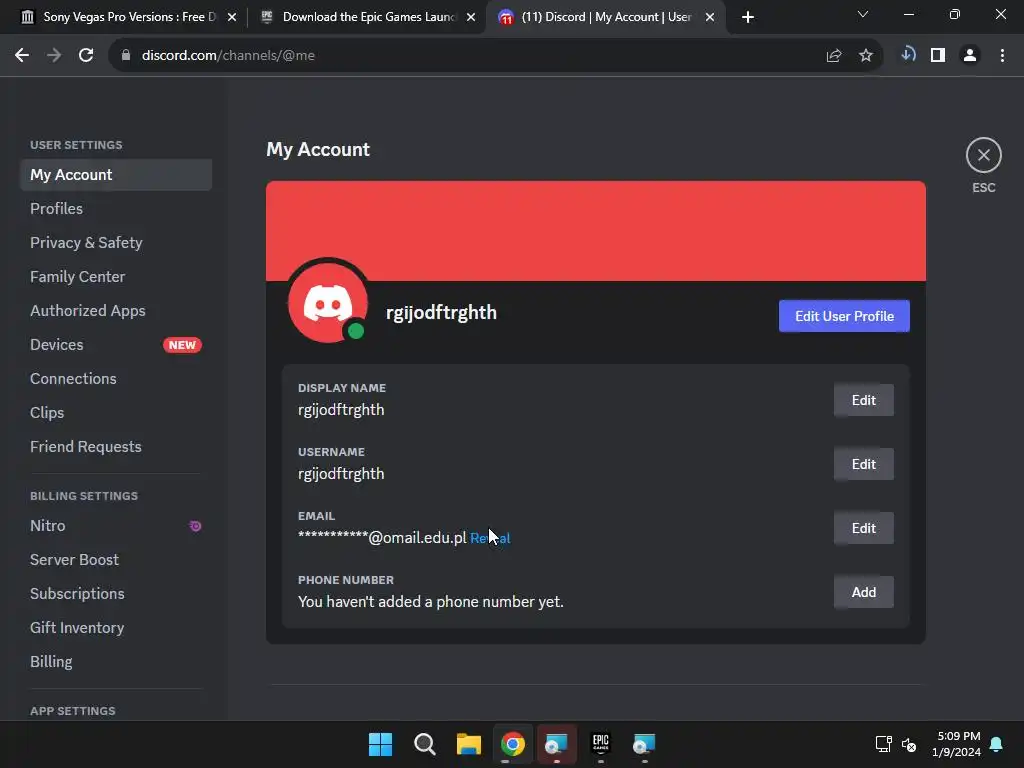1024x768 pixels.
Task: Click the muted volume icon in the tray
Action: point(908,744)
